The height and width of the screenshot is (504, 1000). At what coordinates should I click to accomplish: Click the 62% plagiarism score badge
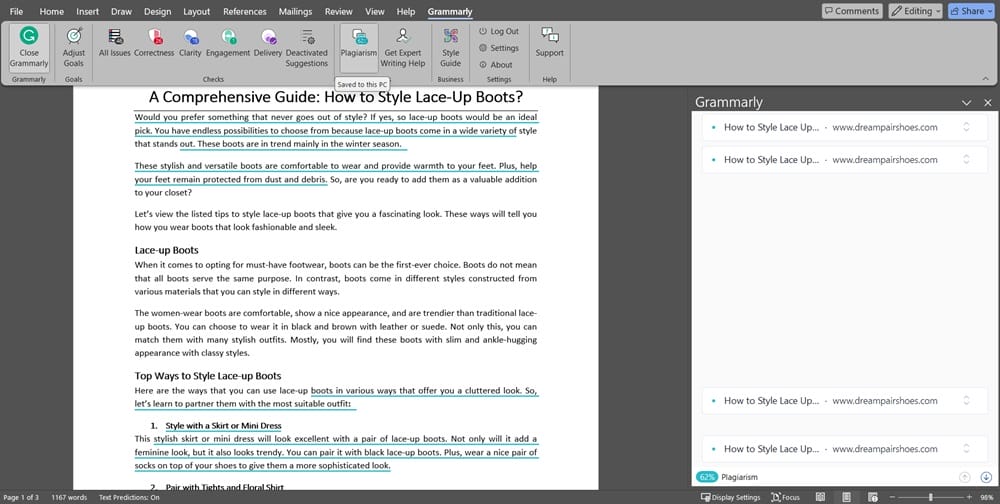(707, 477)
